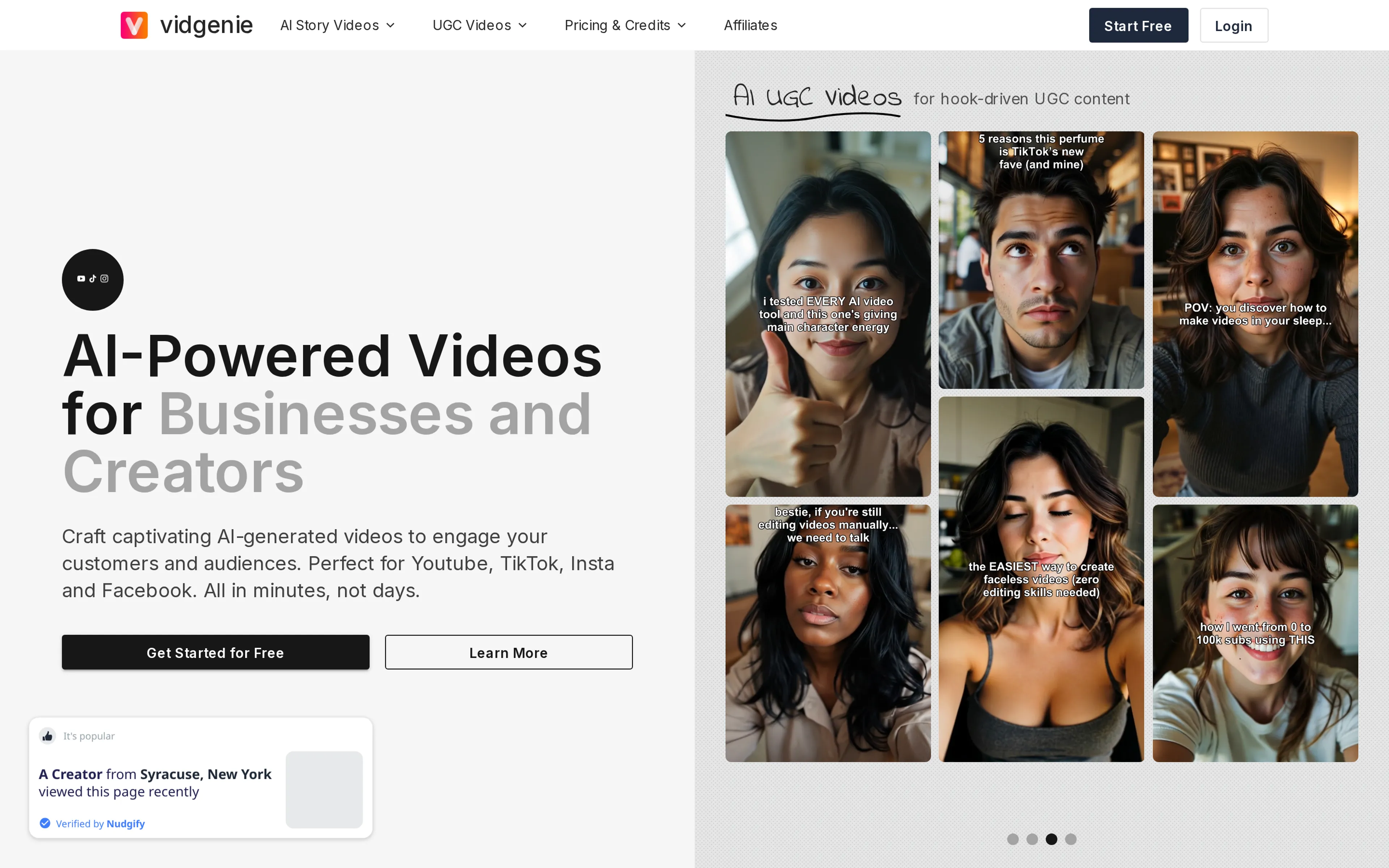
Task: Open the Nudgify link
Action: pos(126,824)
